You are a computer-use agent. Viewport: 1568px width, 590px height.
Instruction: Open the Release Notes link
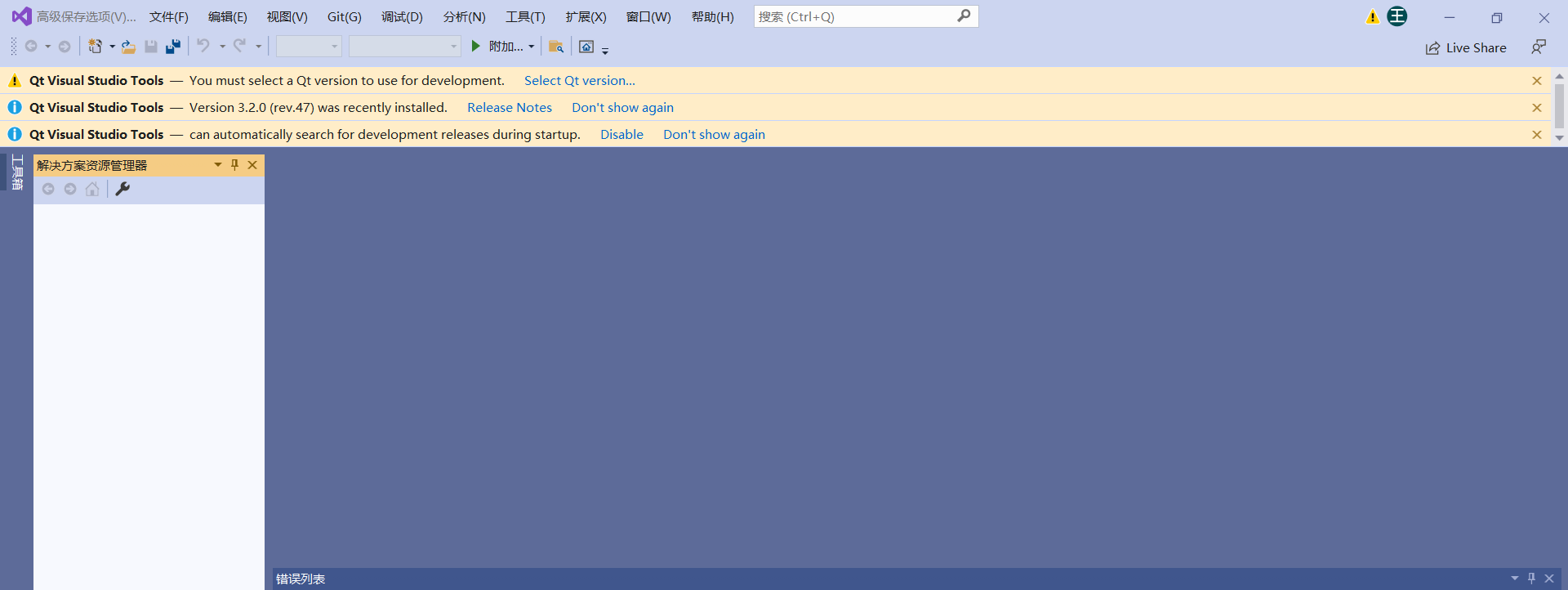point(509,107)
